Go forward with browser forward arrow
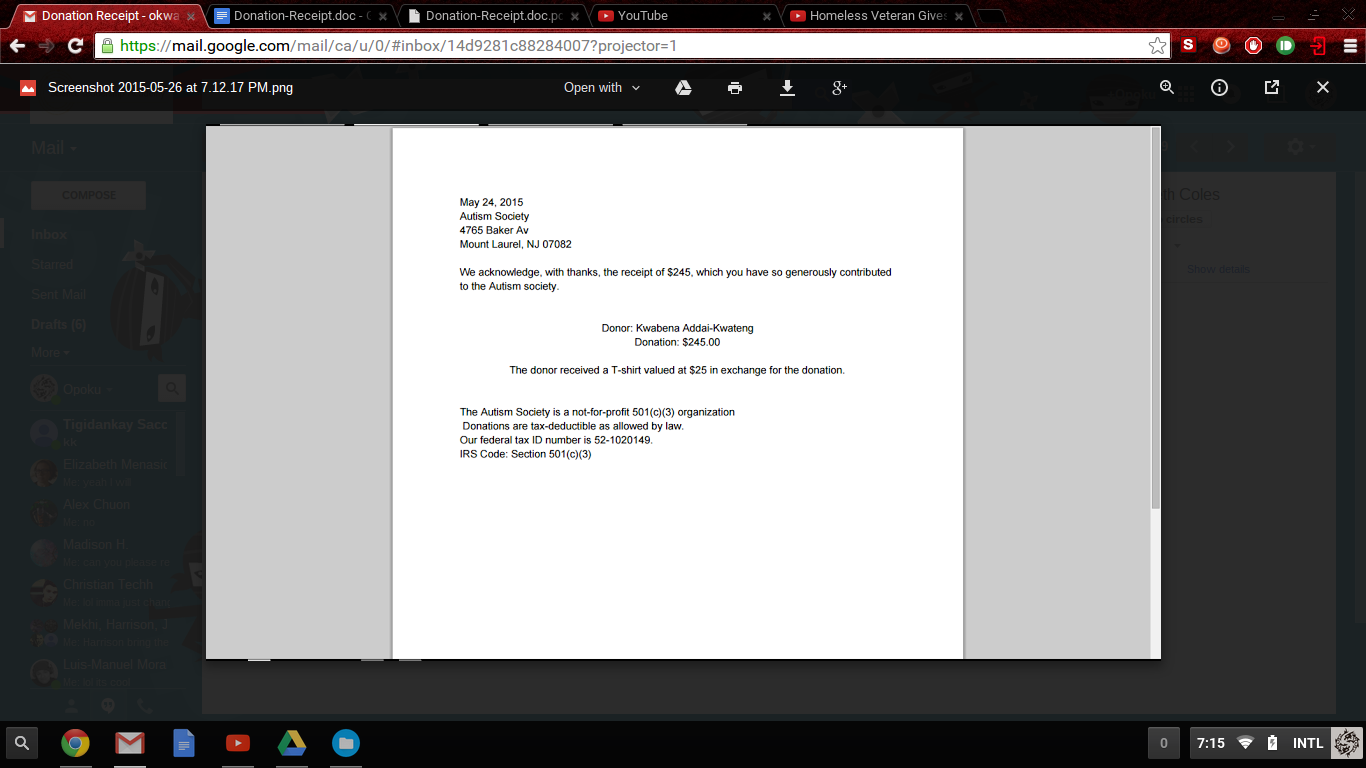Image resolution: width=1366 pixels, height=768 pixels. [x=46, y=46]
